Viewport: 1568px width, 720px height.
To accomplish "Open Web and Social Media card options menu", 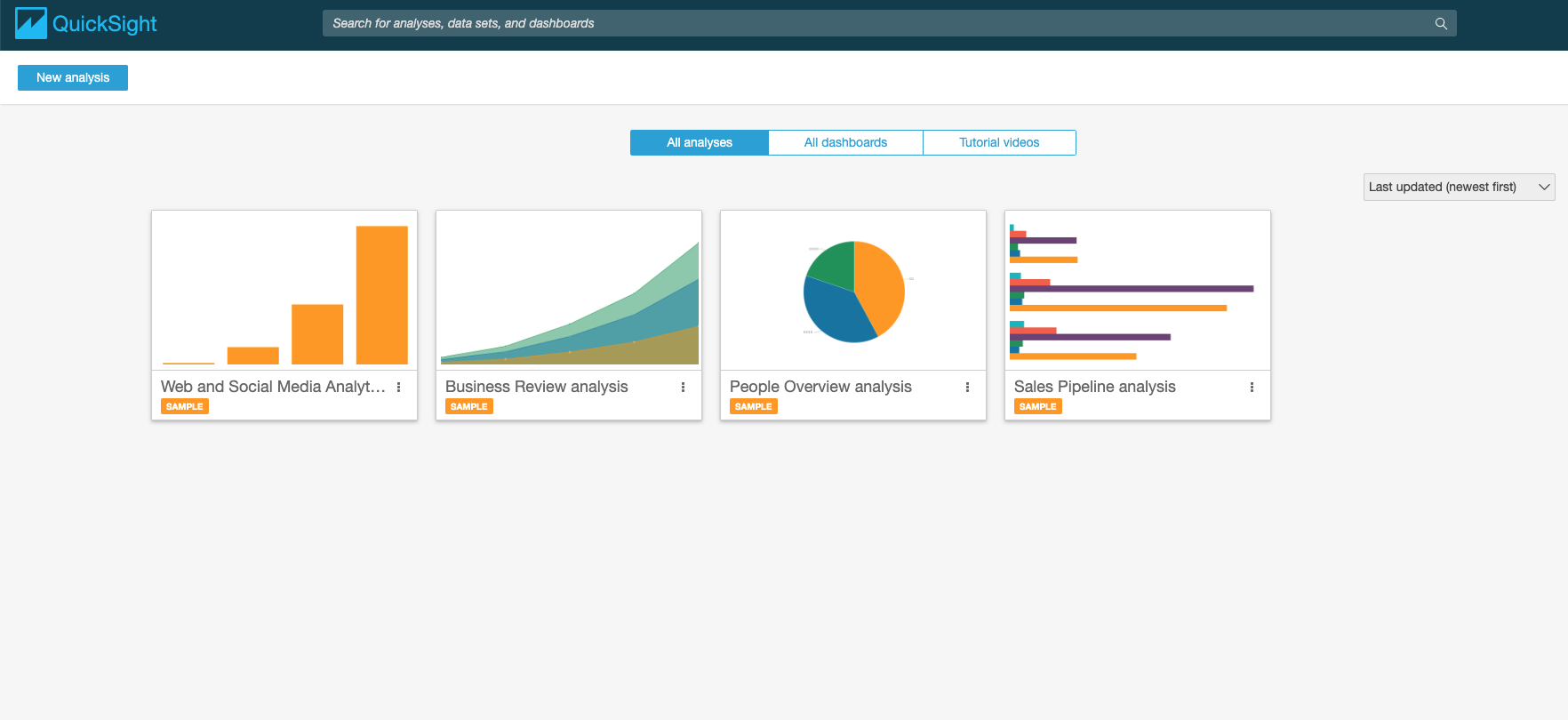I will tap(398, 388).
